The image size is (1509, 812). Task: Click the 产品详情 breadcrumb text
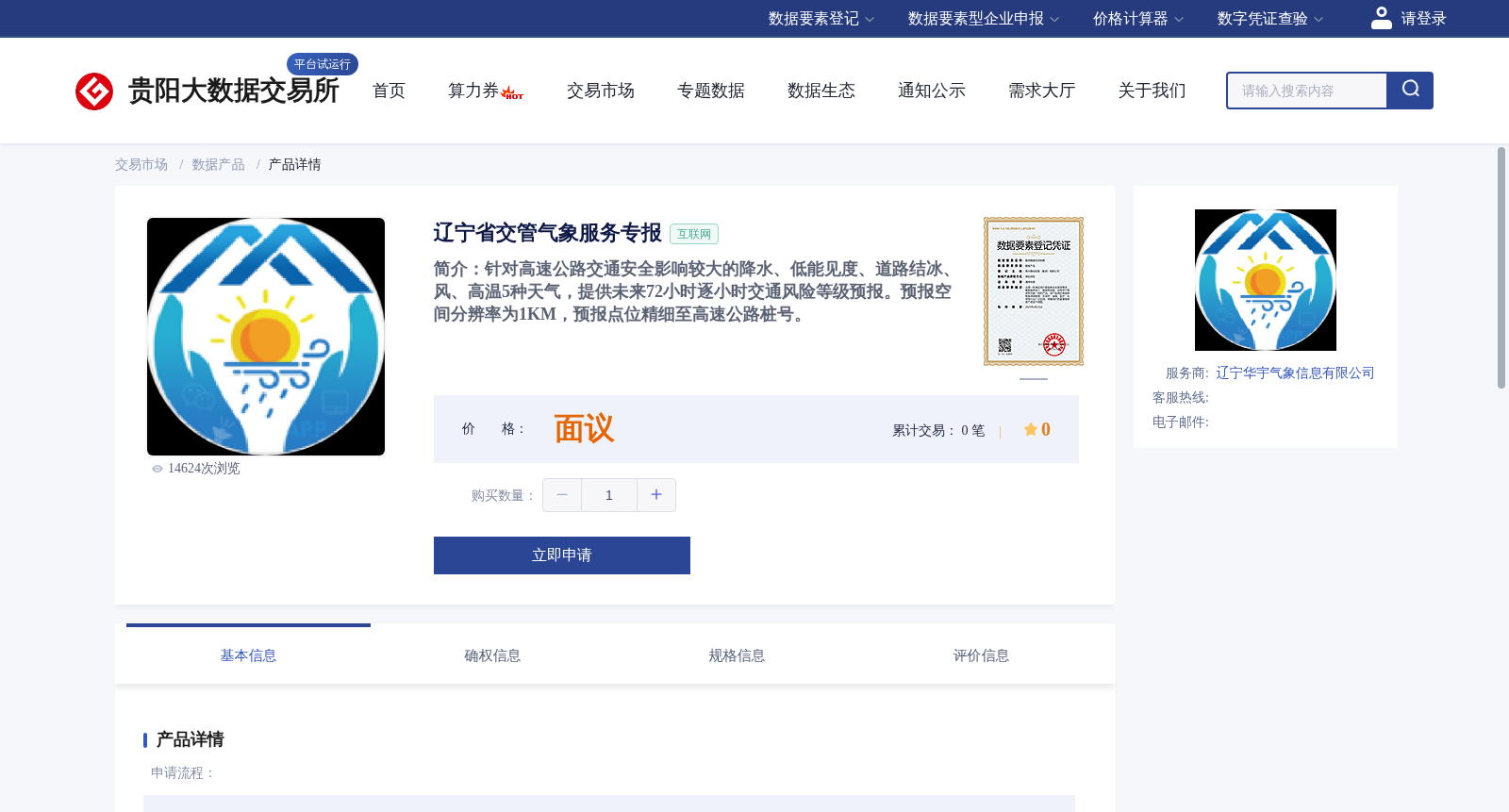click(x=295, y=165)
